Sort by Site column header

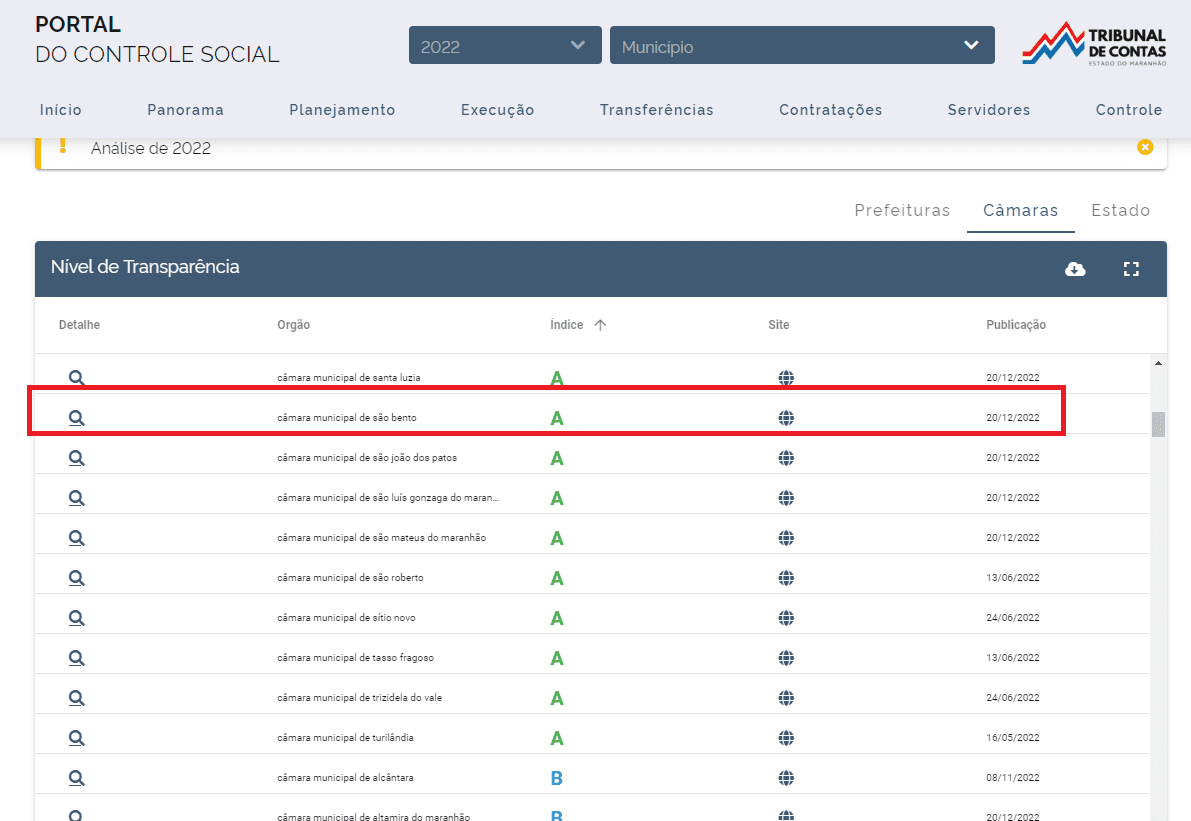779,325
